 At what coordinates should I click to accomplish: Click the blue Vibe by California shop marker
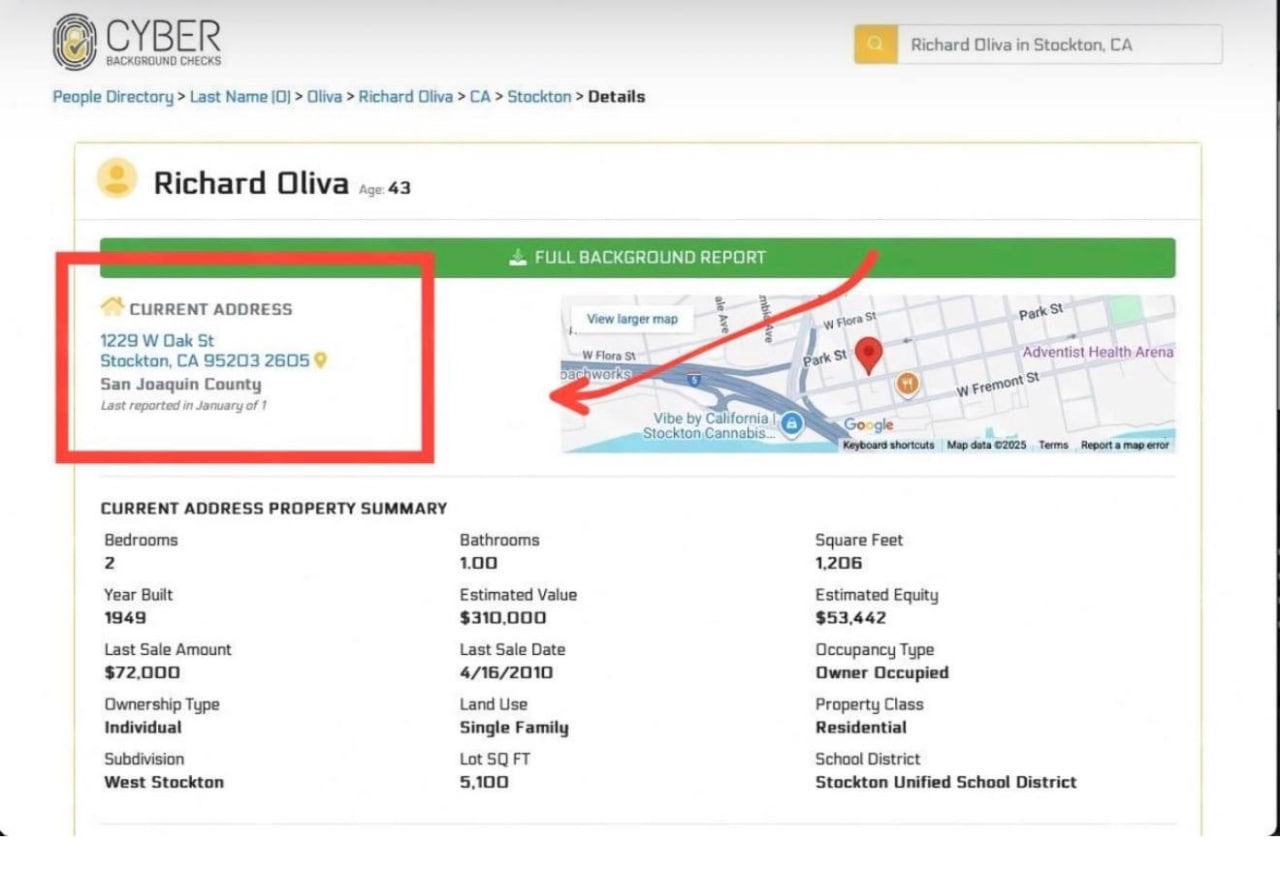(791, 424)
